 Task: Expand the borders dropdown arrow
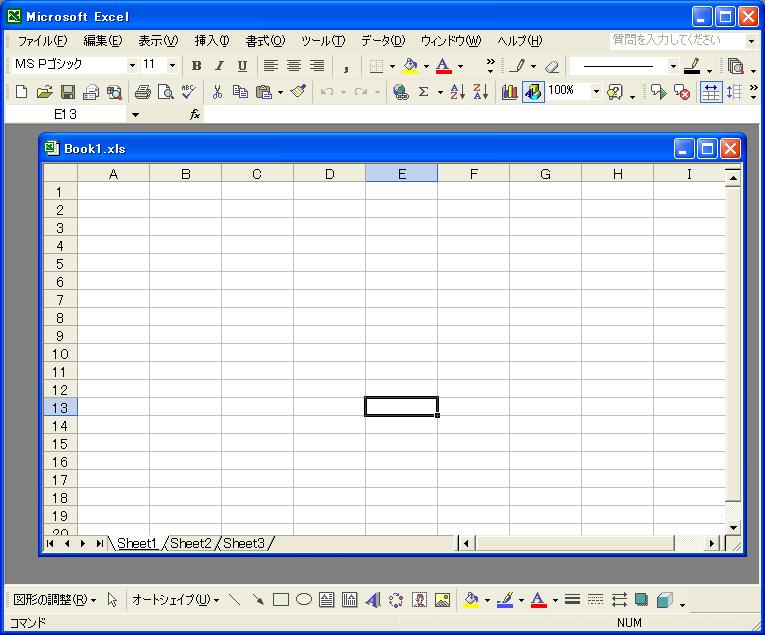(392, 66)
